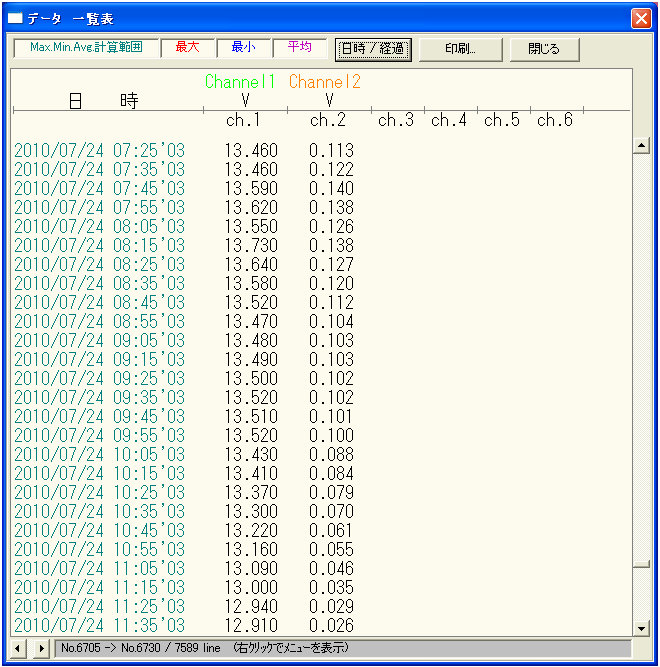Click ch.1 value 12.940
This screenshot has height=667, width=660.
pyautogui.click(x=251, y=607)
